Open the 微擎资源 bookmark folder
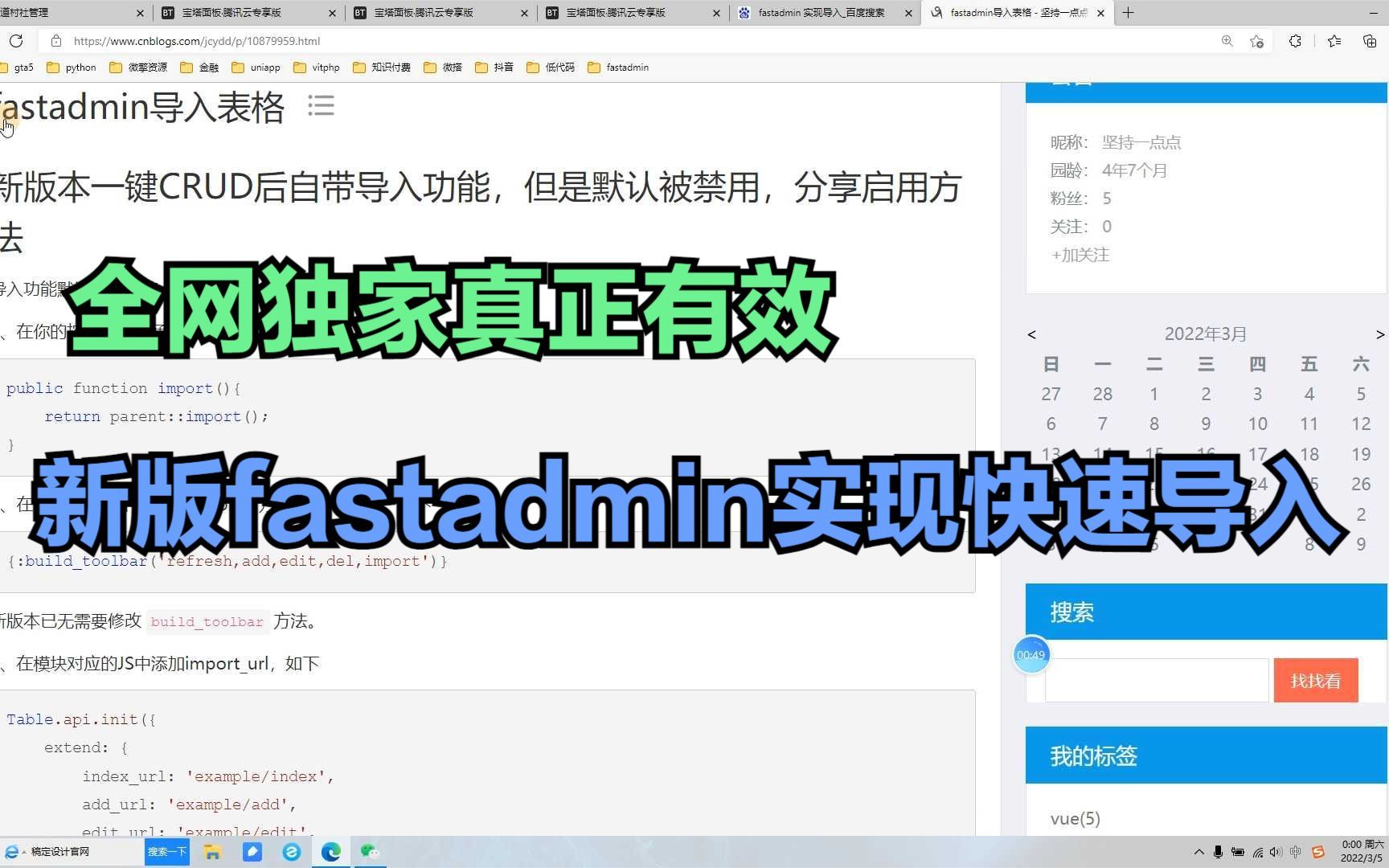Image resolution: width=1389 pixels, height=868 pixels. tap(138, 68)
